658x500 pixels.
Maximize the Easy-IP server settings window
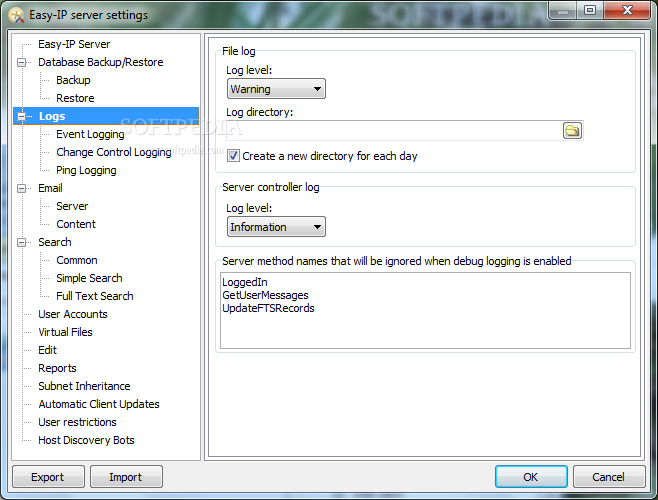[590, 10]
